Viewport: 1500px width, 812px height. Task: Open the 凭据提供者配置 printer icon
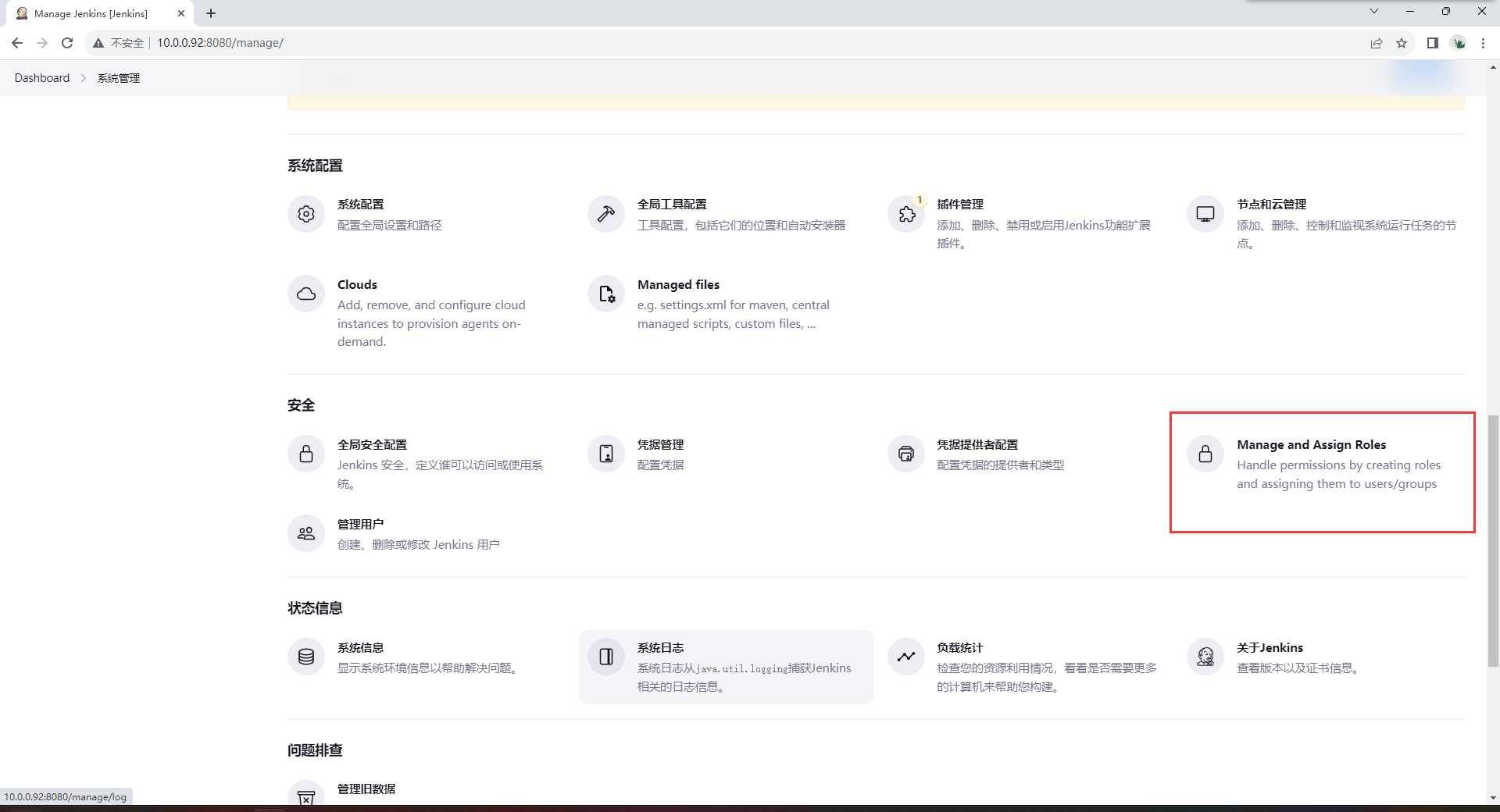pos(906,454)
